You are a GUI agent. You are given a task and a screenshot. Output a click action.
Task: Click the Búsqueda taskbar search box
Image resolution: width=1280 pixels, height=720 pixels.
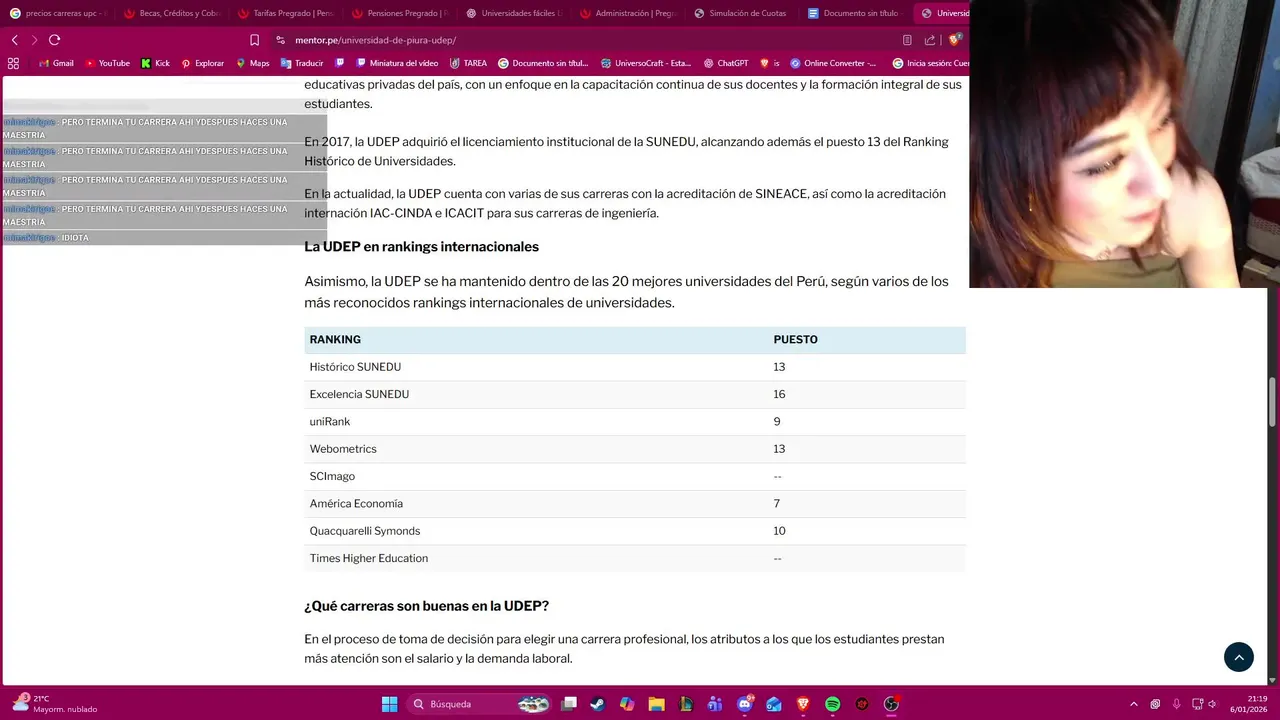pyautogui.click(x=480, y=704)
